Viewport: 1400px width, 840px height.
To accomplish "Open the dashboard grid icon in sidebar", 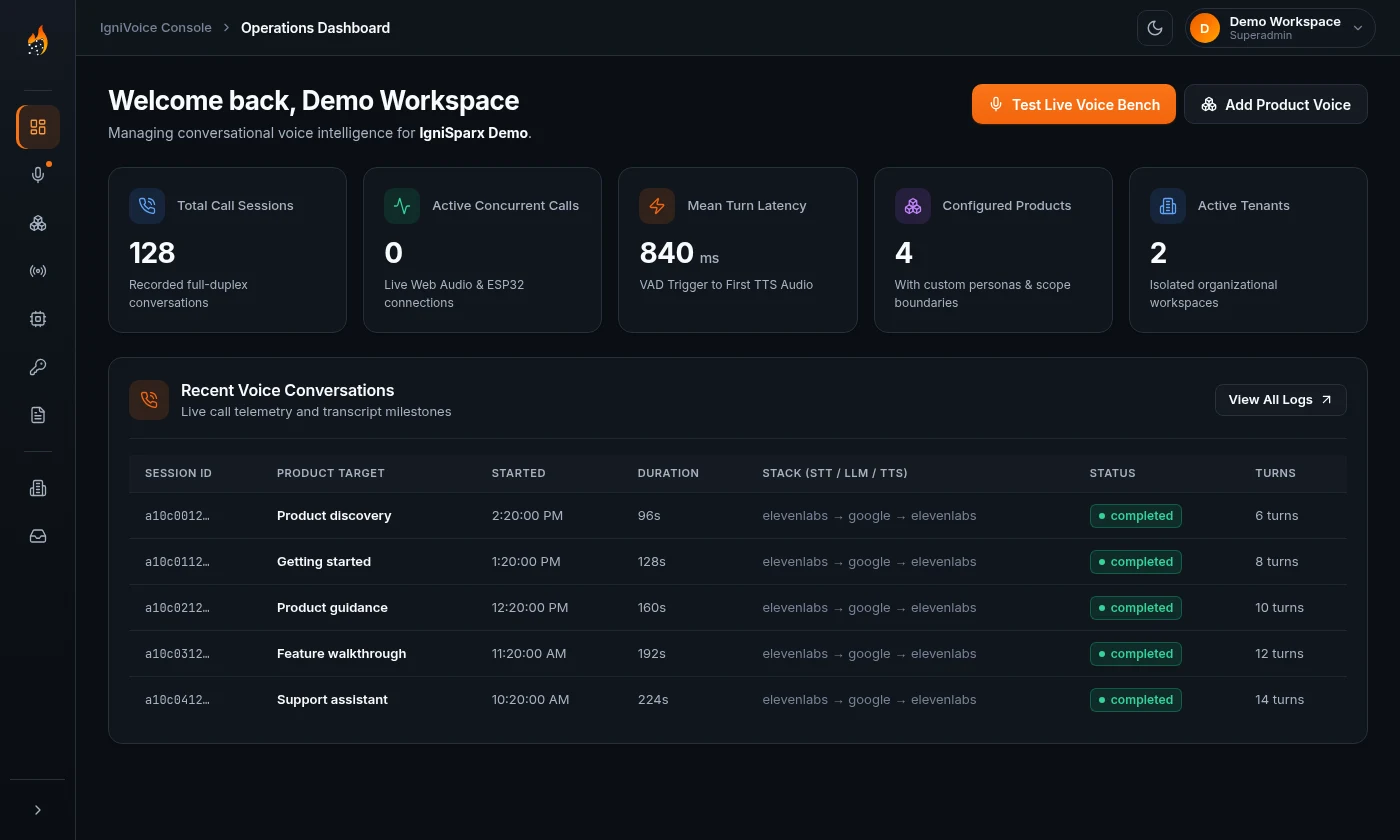I will [x=38, y=127].
